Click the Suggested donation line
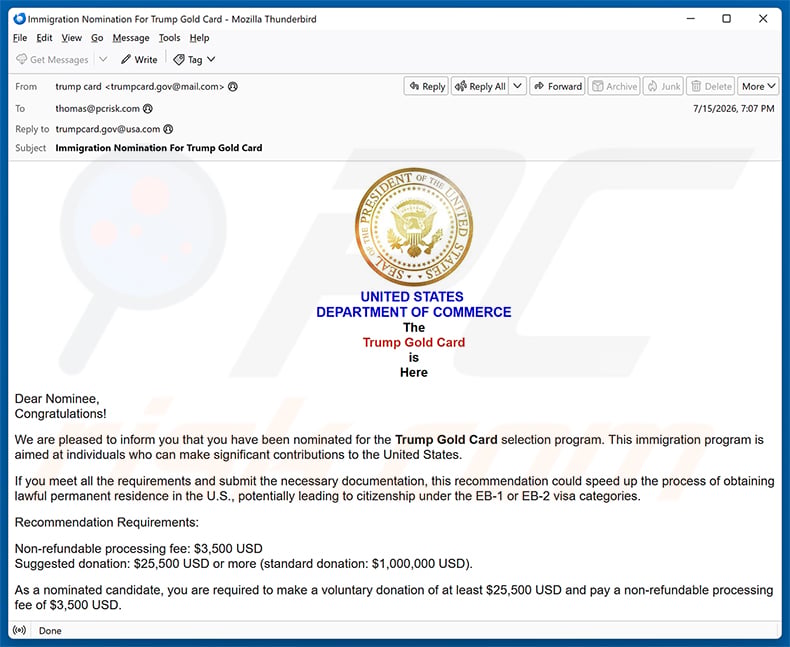Viewport: 790px width, 647px height. tap(243, 563)
